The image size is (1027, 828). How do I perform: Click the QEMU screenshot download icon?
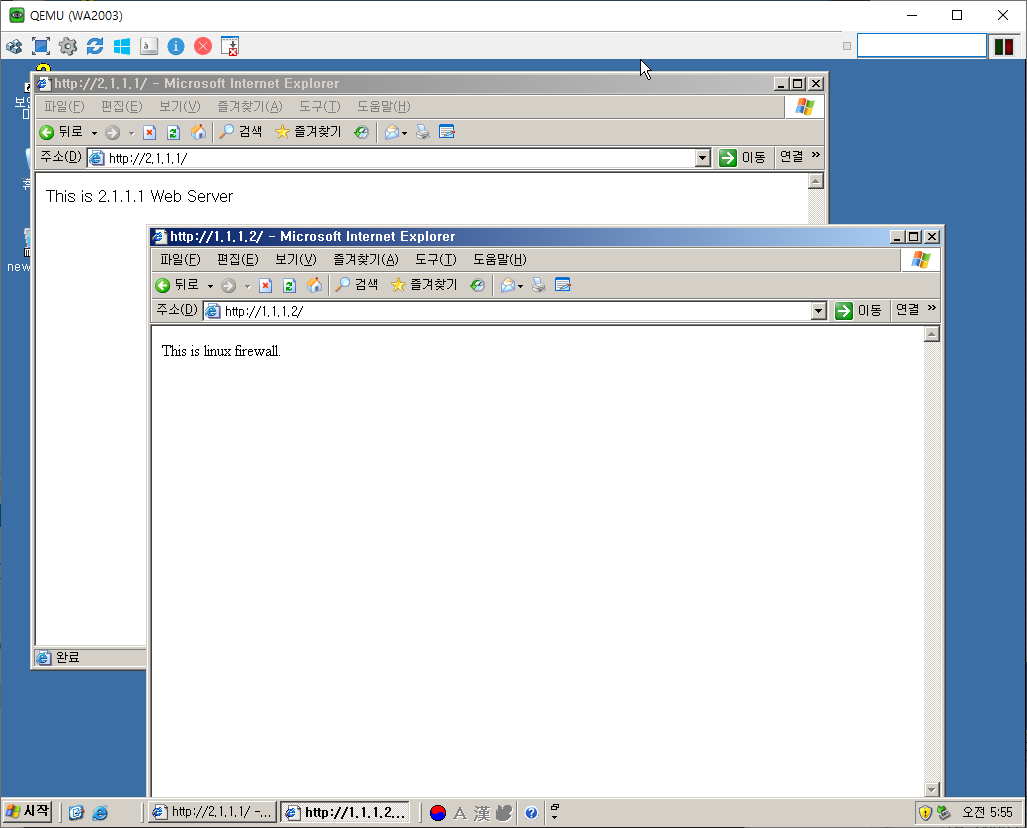point(230,46)
